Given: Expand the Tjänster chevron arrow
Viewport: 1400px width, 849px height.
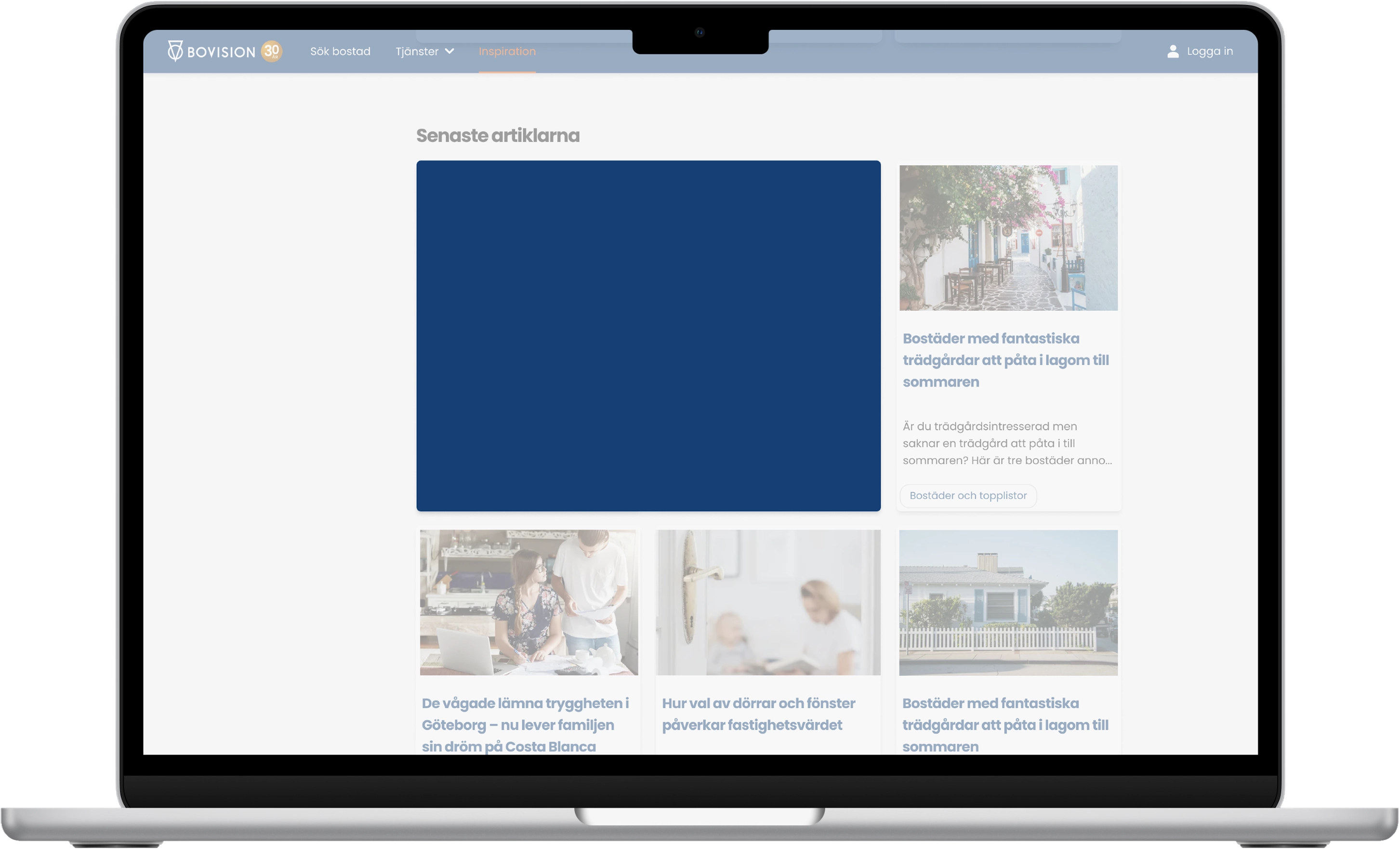Looking at the screenshot, I should [x=449, y=51].
